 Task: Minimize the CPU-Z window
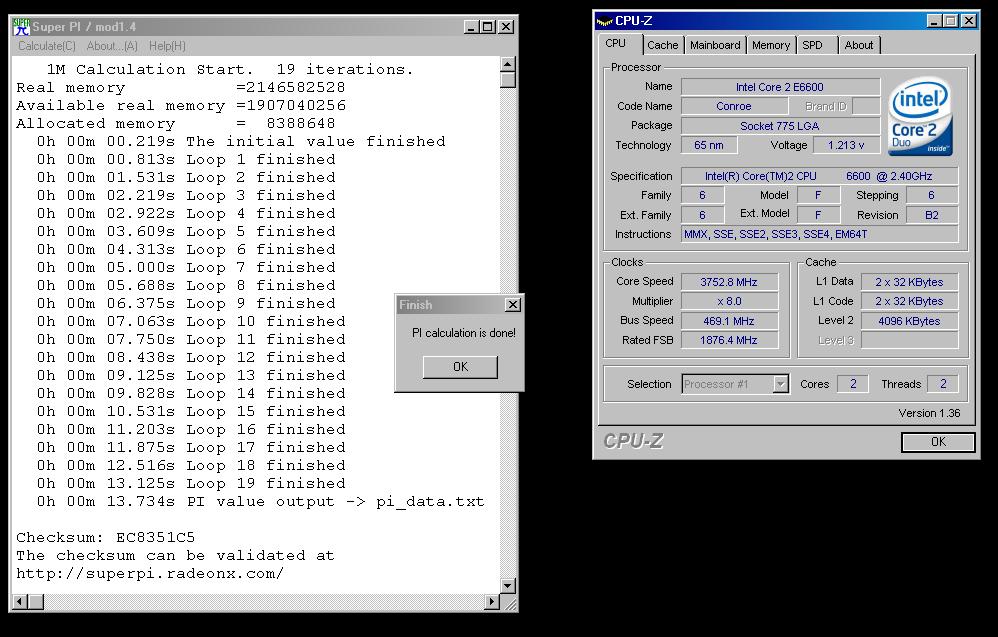(934, 21)
